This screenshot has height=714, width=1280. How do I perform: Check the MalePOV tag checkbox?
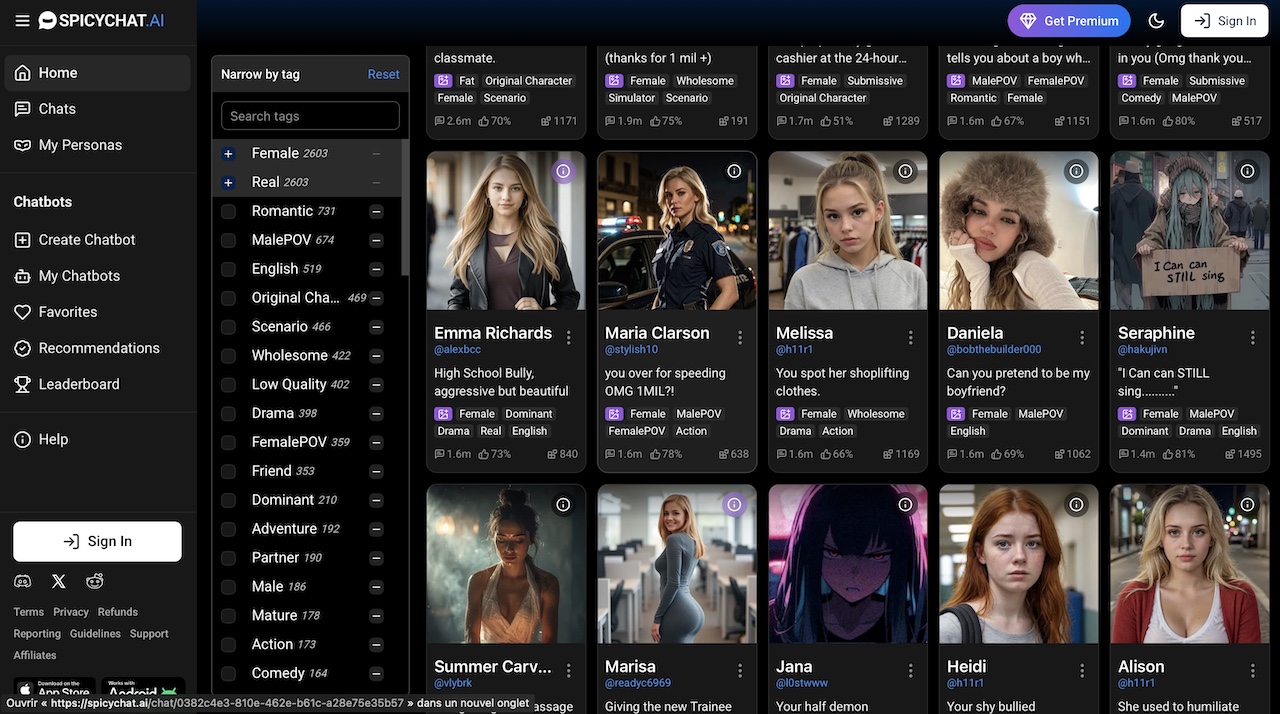coord(228,240)
